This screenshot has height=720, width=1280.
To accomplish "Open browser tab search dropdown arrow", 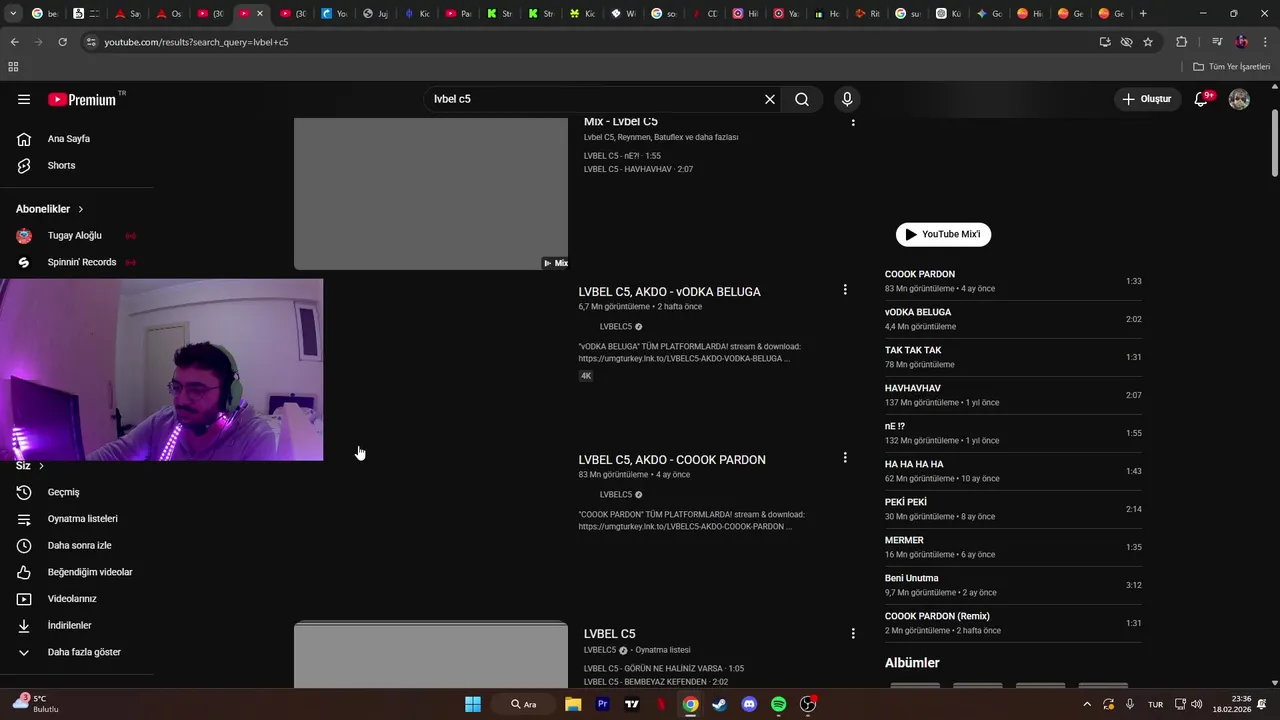I will tap(13, 14).
